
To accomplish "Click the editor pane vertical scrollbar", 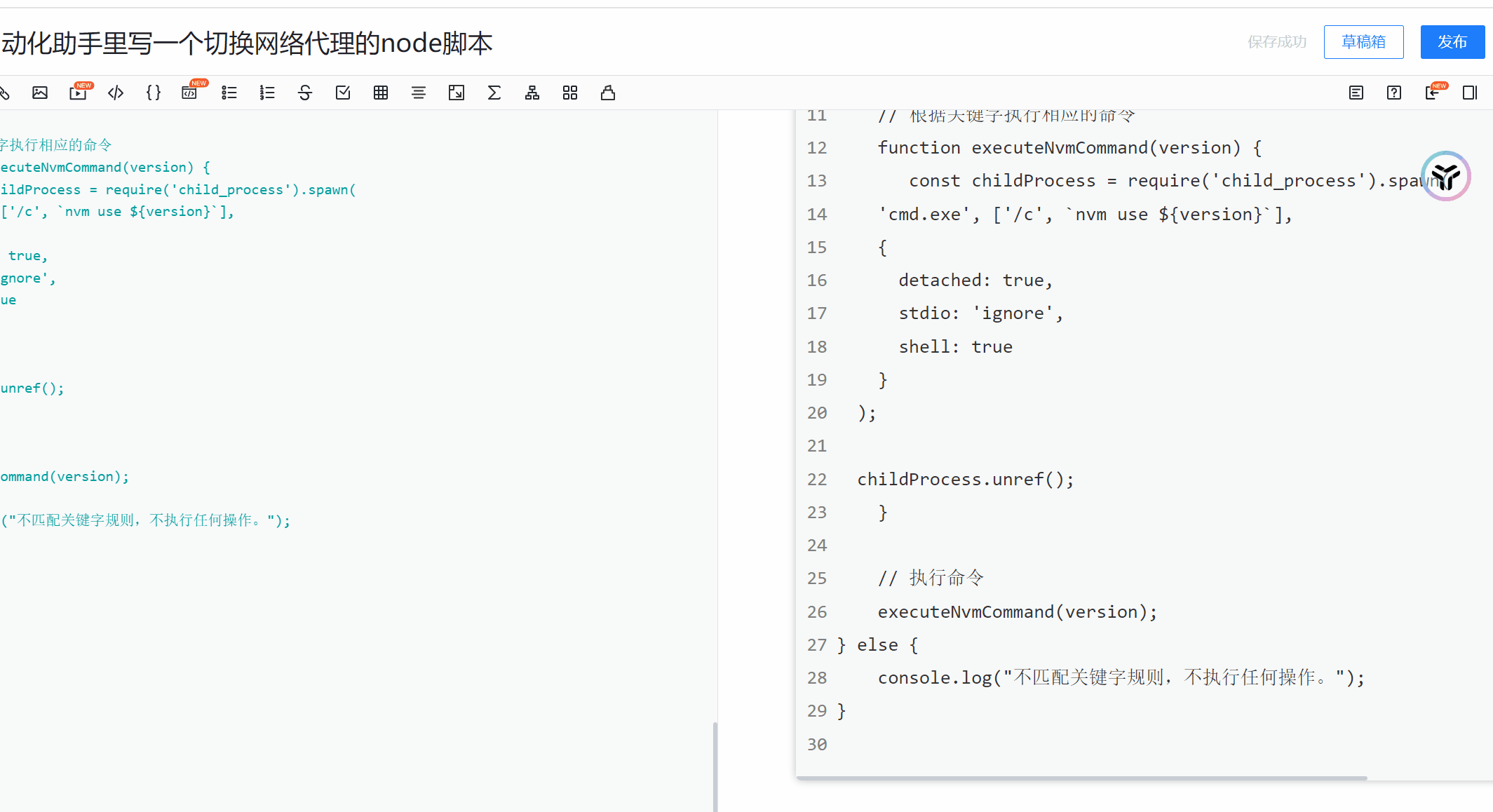I will pos(715,766).
